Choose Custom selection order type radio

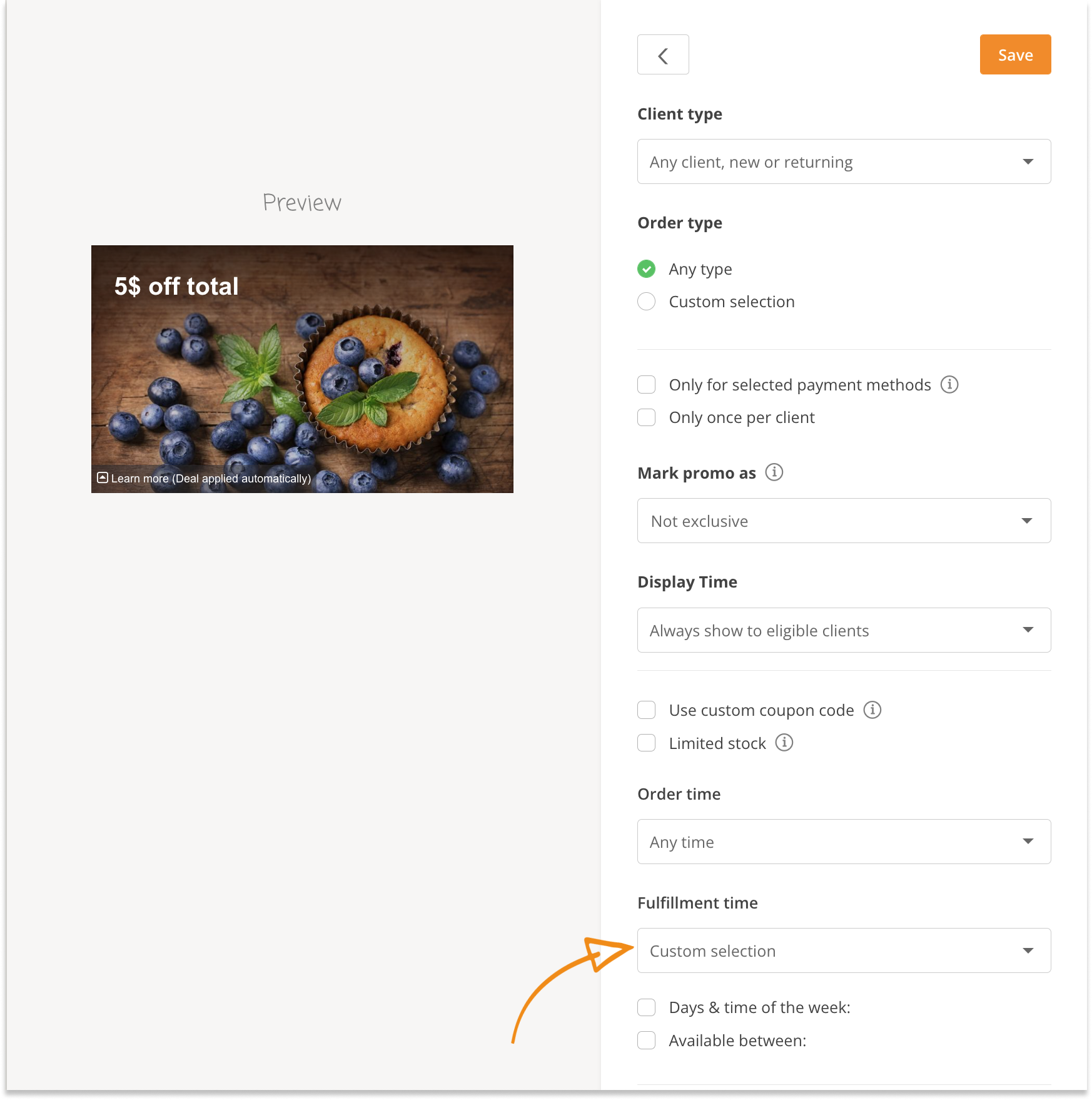click(x=647, y=302)
